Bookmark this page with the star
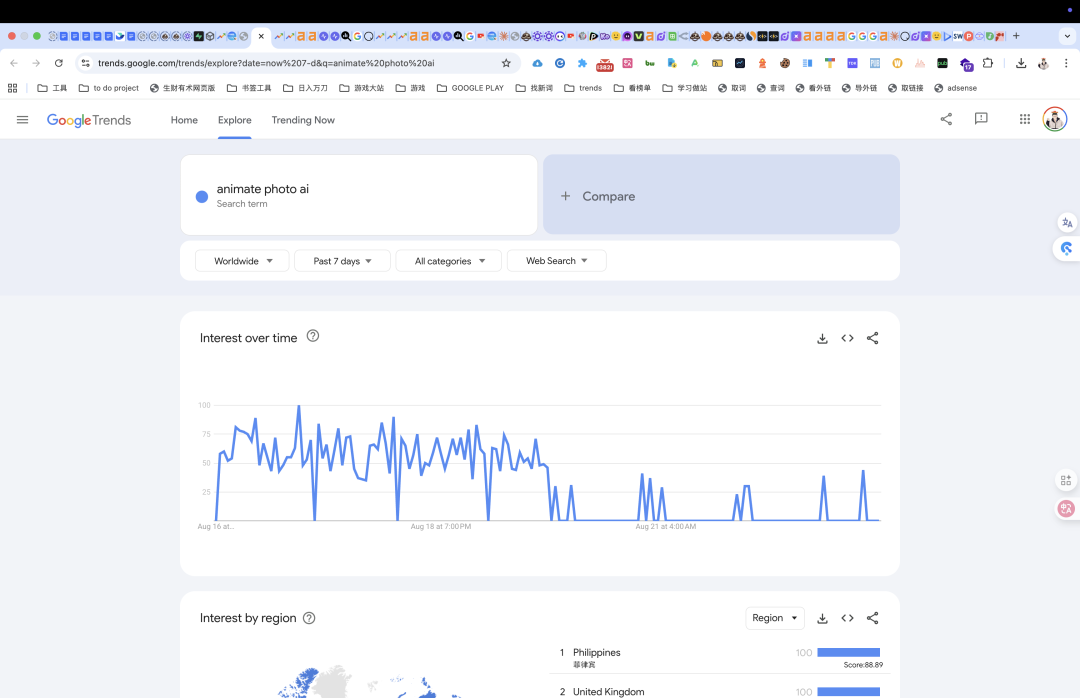 pos(506,63)
